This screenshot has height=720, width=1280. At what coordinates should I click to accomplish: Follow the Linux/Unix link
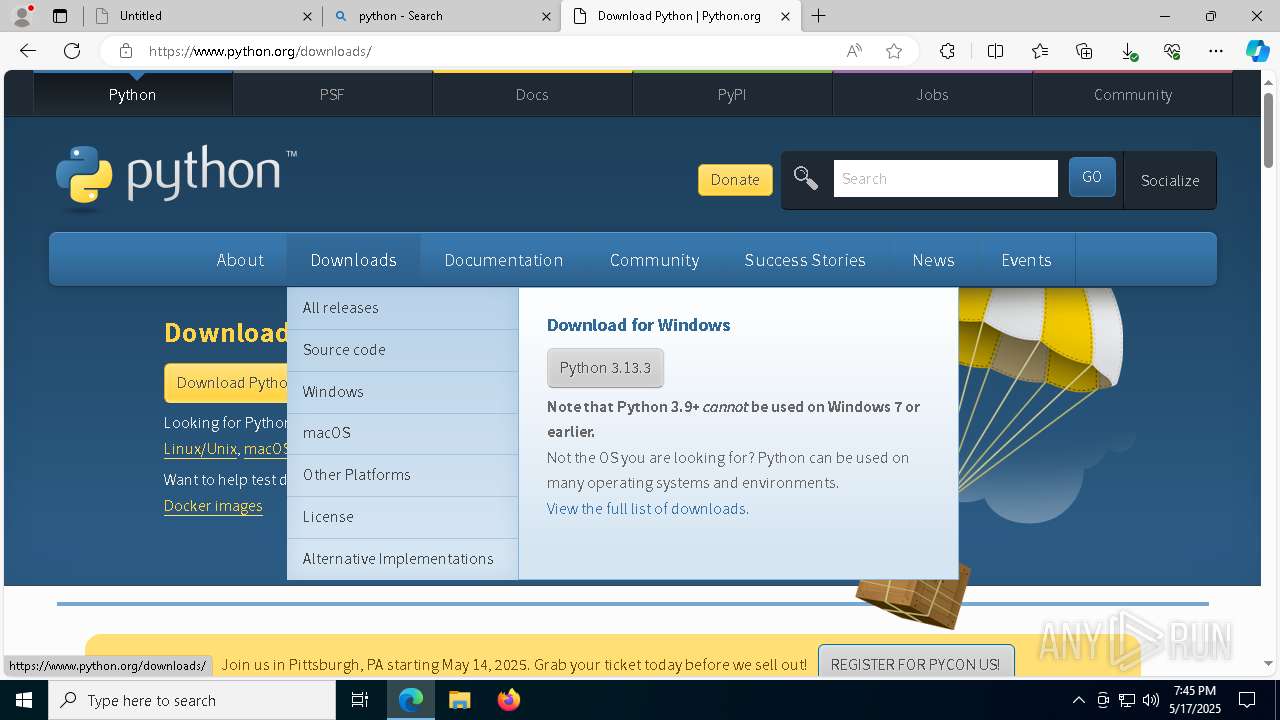coord(200,449)
